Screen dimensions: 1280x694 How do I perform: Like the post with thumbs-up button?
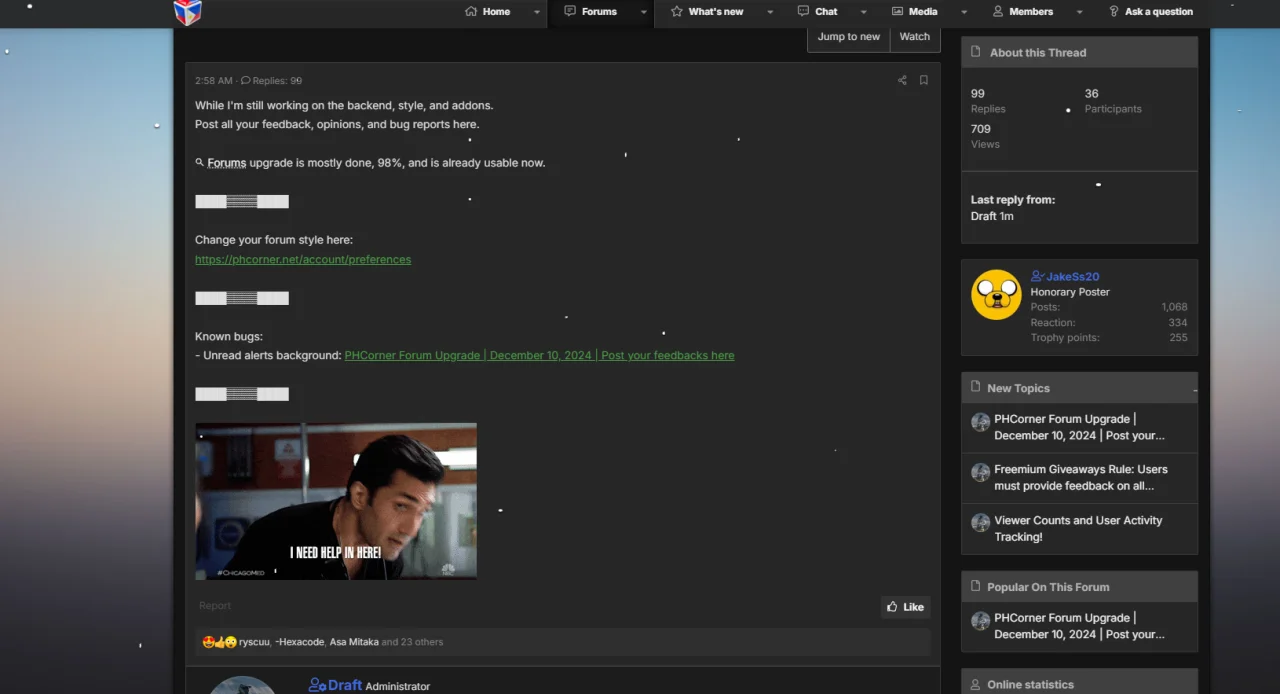click(905, 607)
